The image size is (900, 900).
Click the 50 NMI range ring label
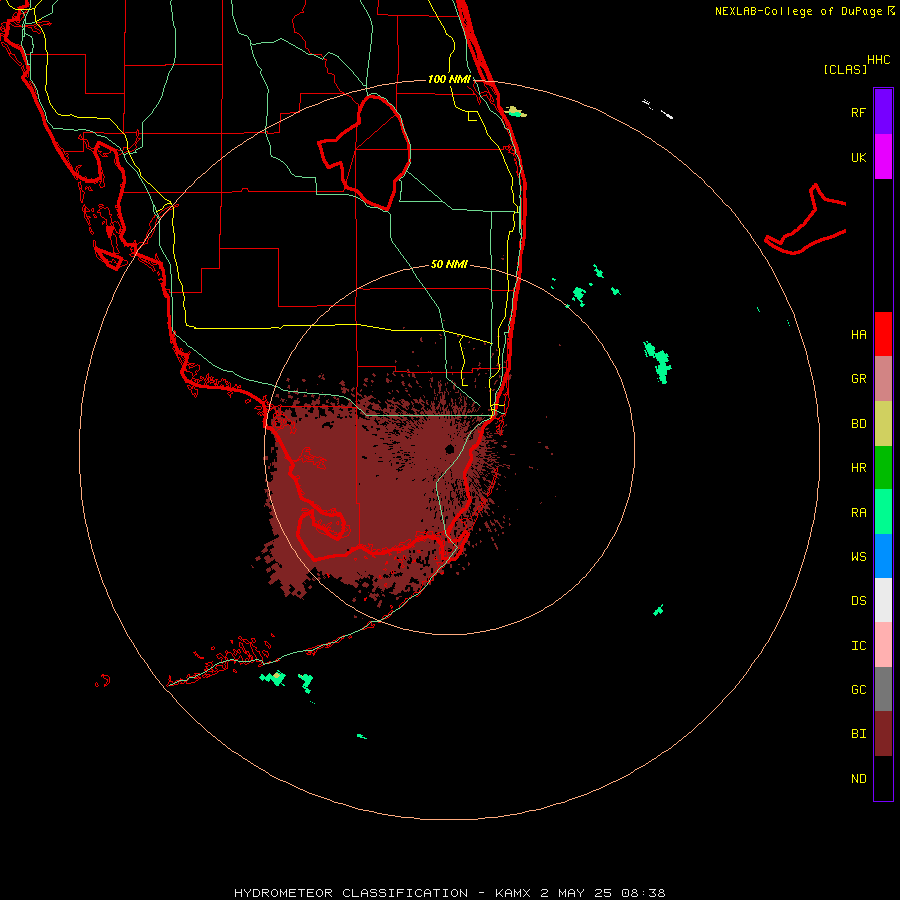click(449, 264)
